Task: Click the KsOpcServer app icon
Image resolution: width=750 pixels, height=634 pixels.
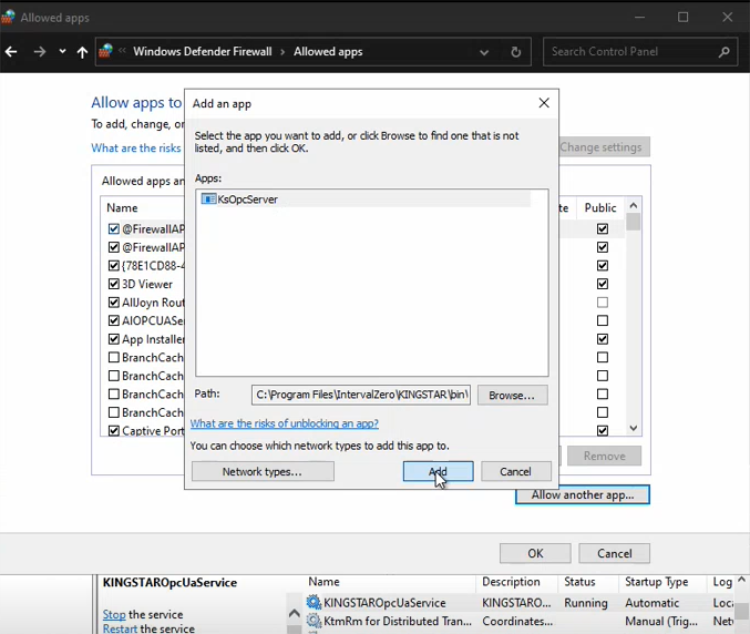Action: (209, 199)
